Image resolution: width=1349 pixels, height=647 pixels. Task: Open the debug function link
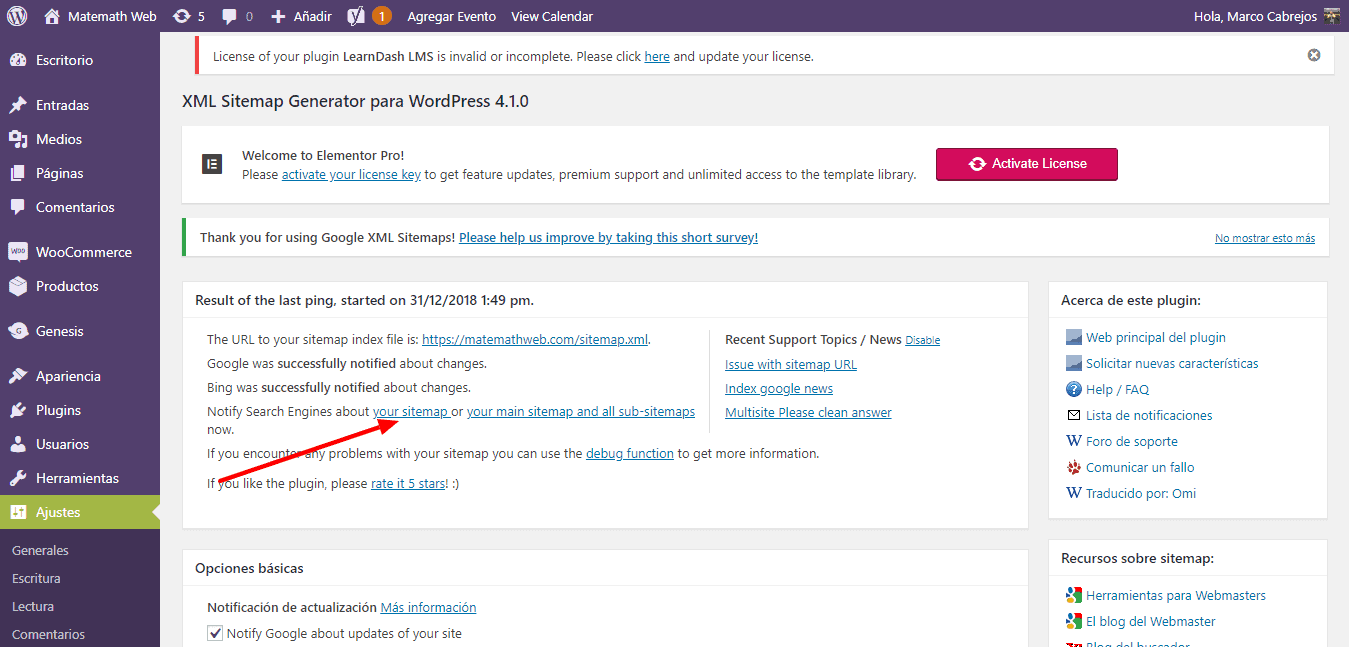pyautogui.click(x=630, y=453)
